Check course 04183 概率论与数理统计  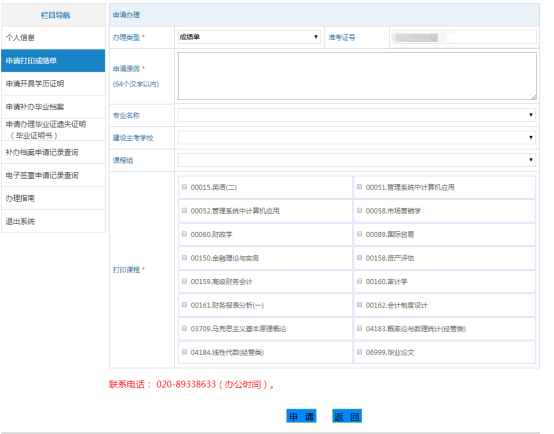[x=359, y=328]
